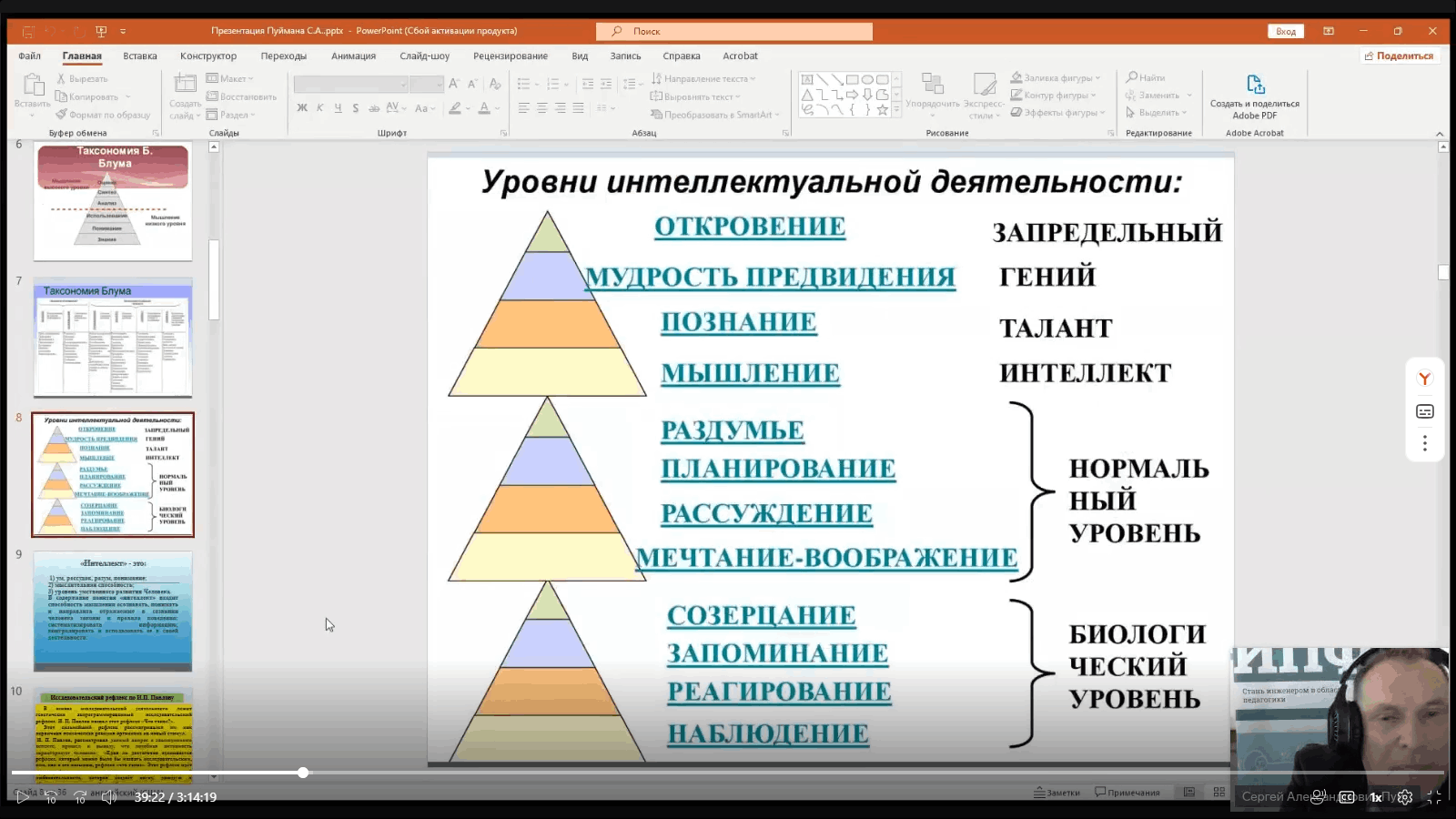The width and height of the screenshot is (1456, 819).
Task: Collapse the ribbon with the chevron
Action: point(1440,134)
